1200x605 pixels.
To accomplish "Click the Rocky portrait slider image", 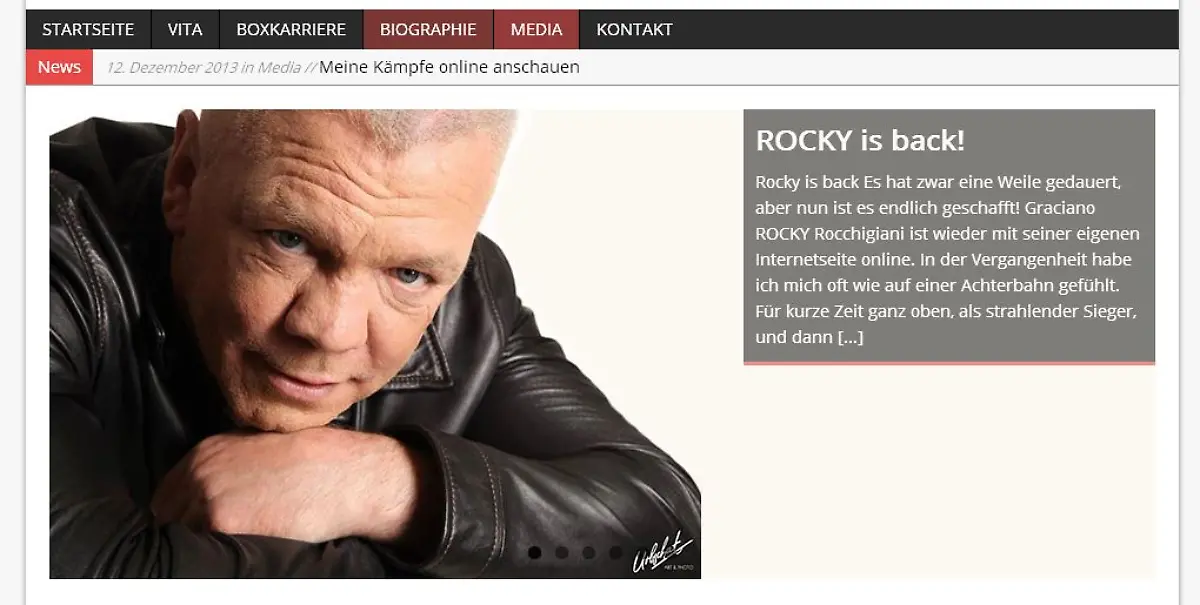I will [x=375, y=343].
